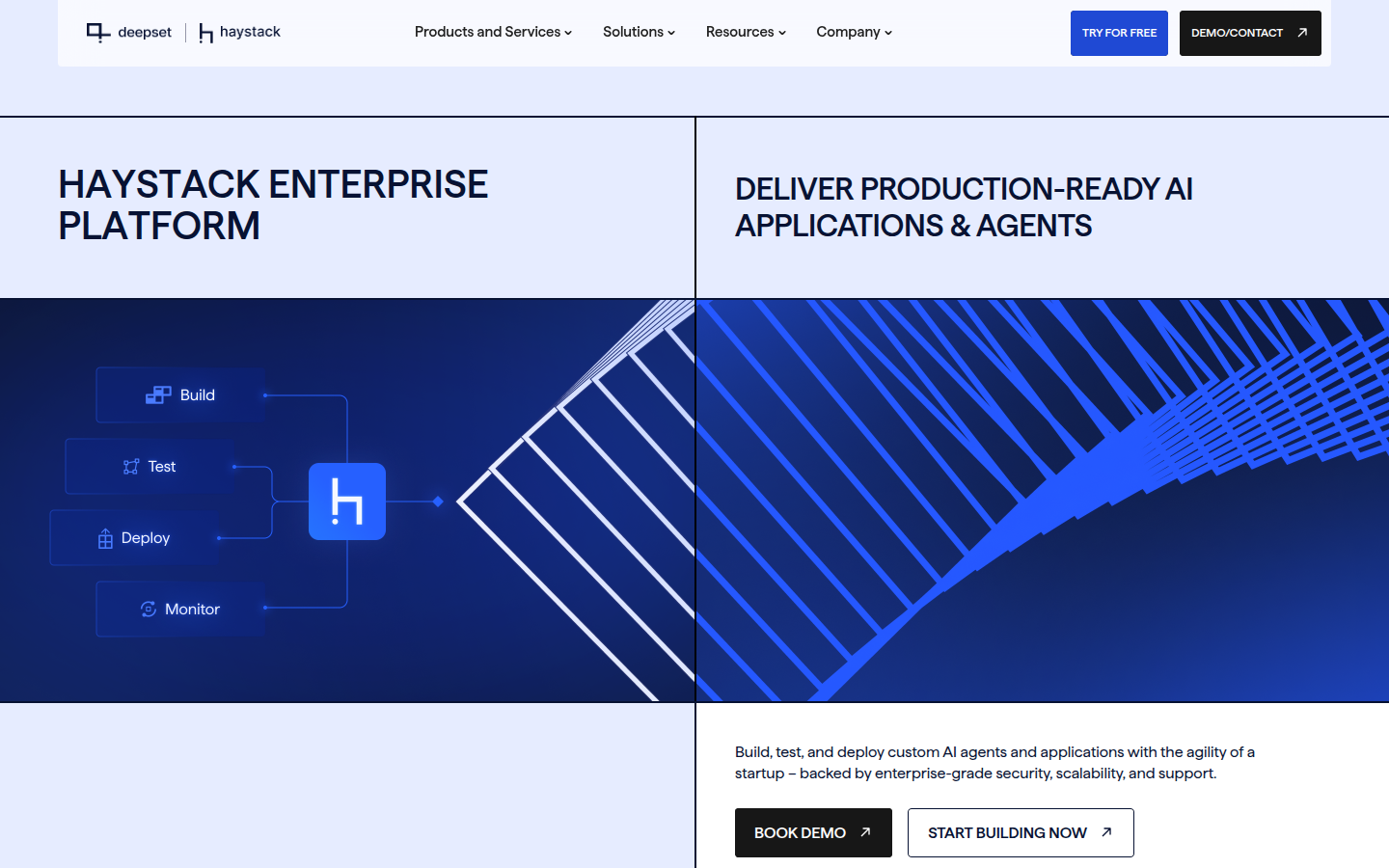Click the Monitor refresh icon
The height and width of the screenshot is (868, 1389).
click(149, 610)
